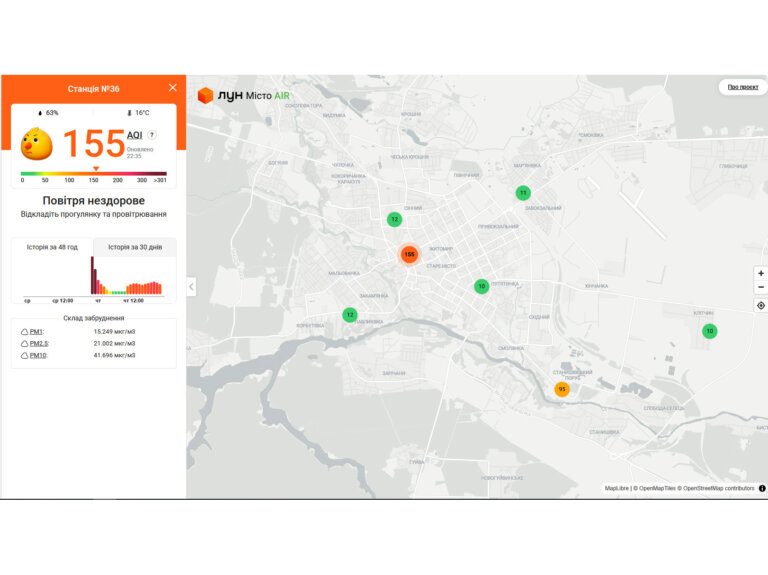Click the PM1 pollutant link
The width and height of the screenshot is (768, 575).
pos(36,332)
